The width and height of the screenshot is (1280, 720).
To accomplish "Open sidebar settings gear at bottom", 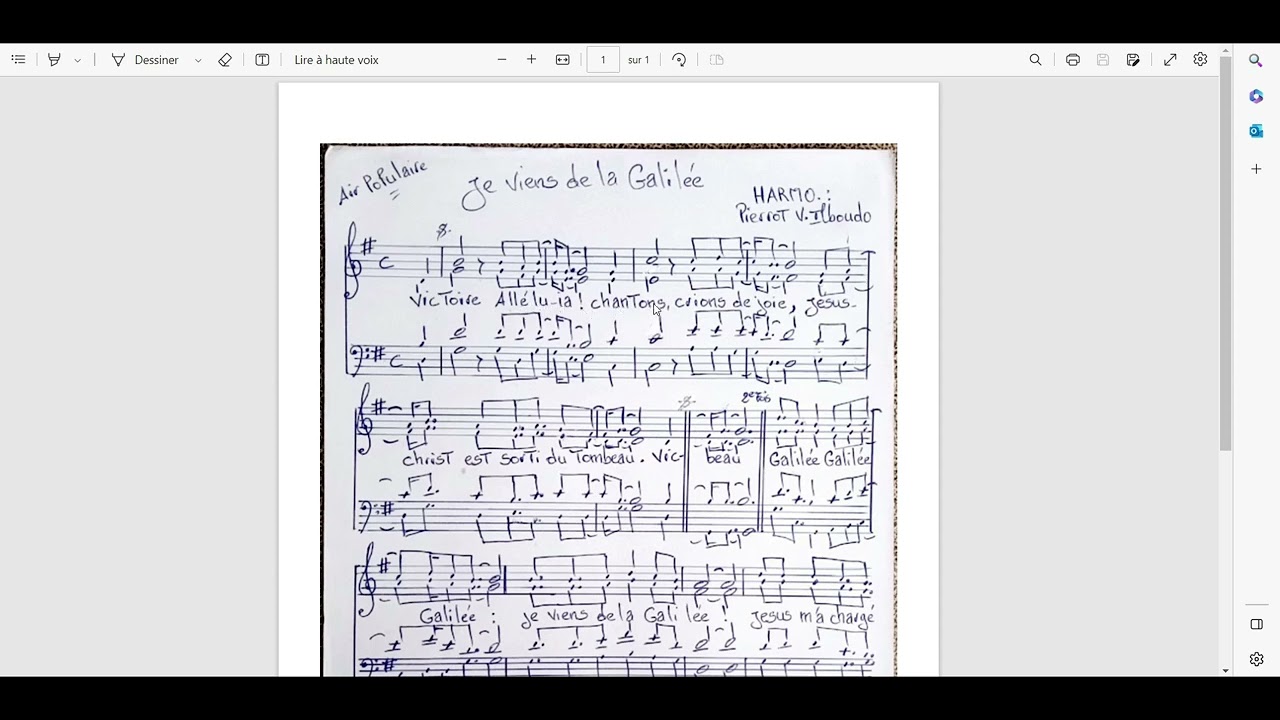I will click(1257, 659).
